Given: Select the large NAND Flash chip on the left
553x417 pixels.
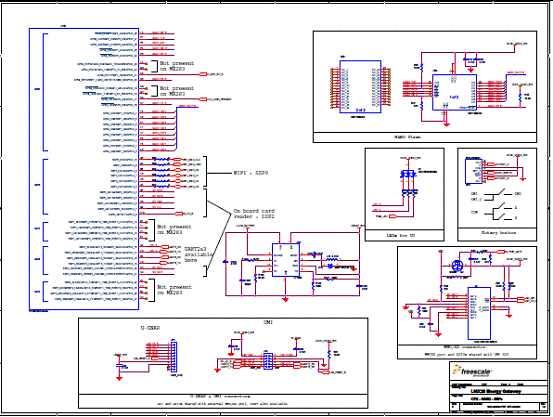Looking at the screenshot, I should [360, 87].
